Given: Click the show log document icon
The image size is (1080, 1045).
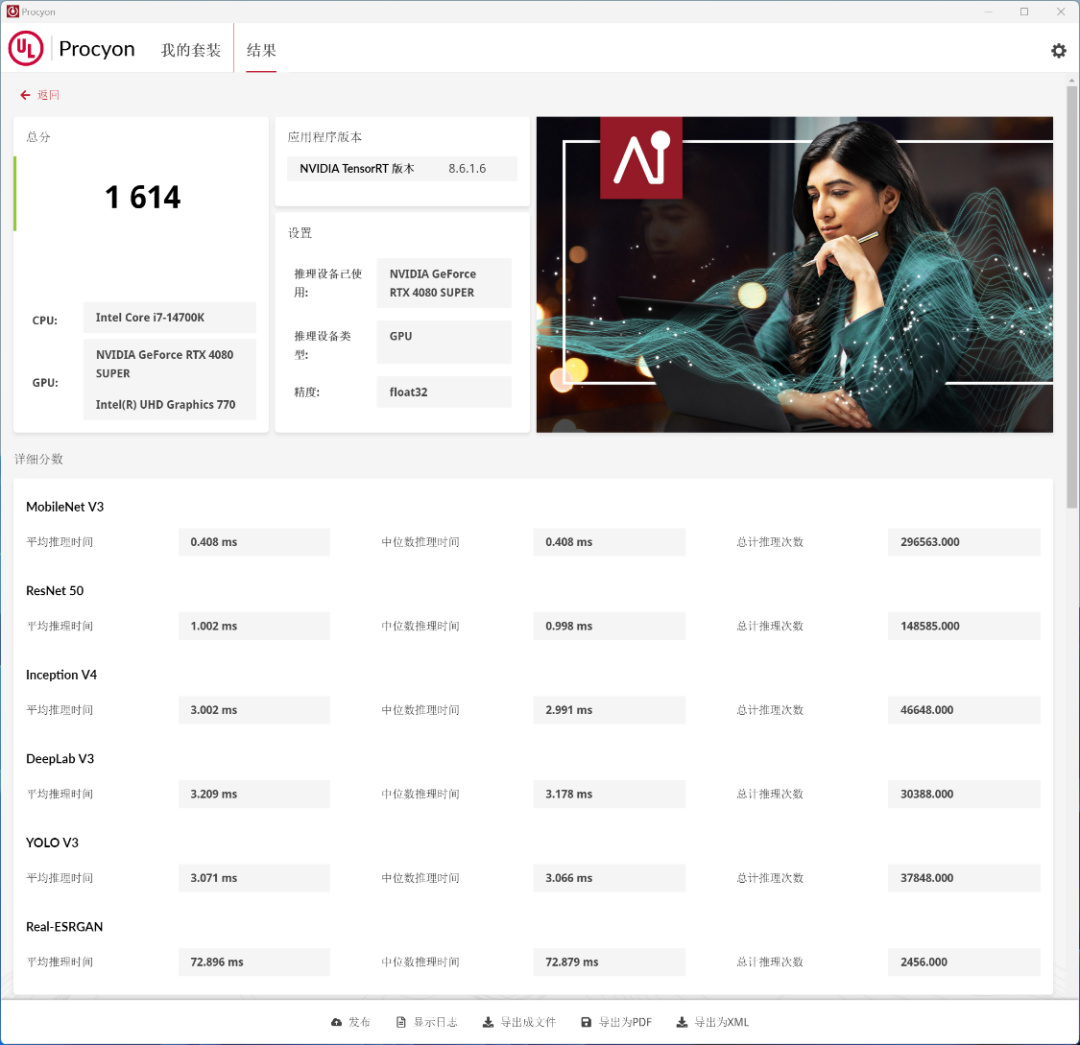Looking at the screenshot, I should tap(401, 1022).
